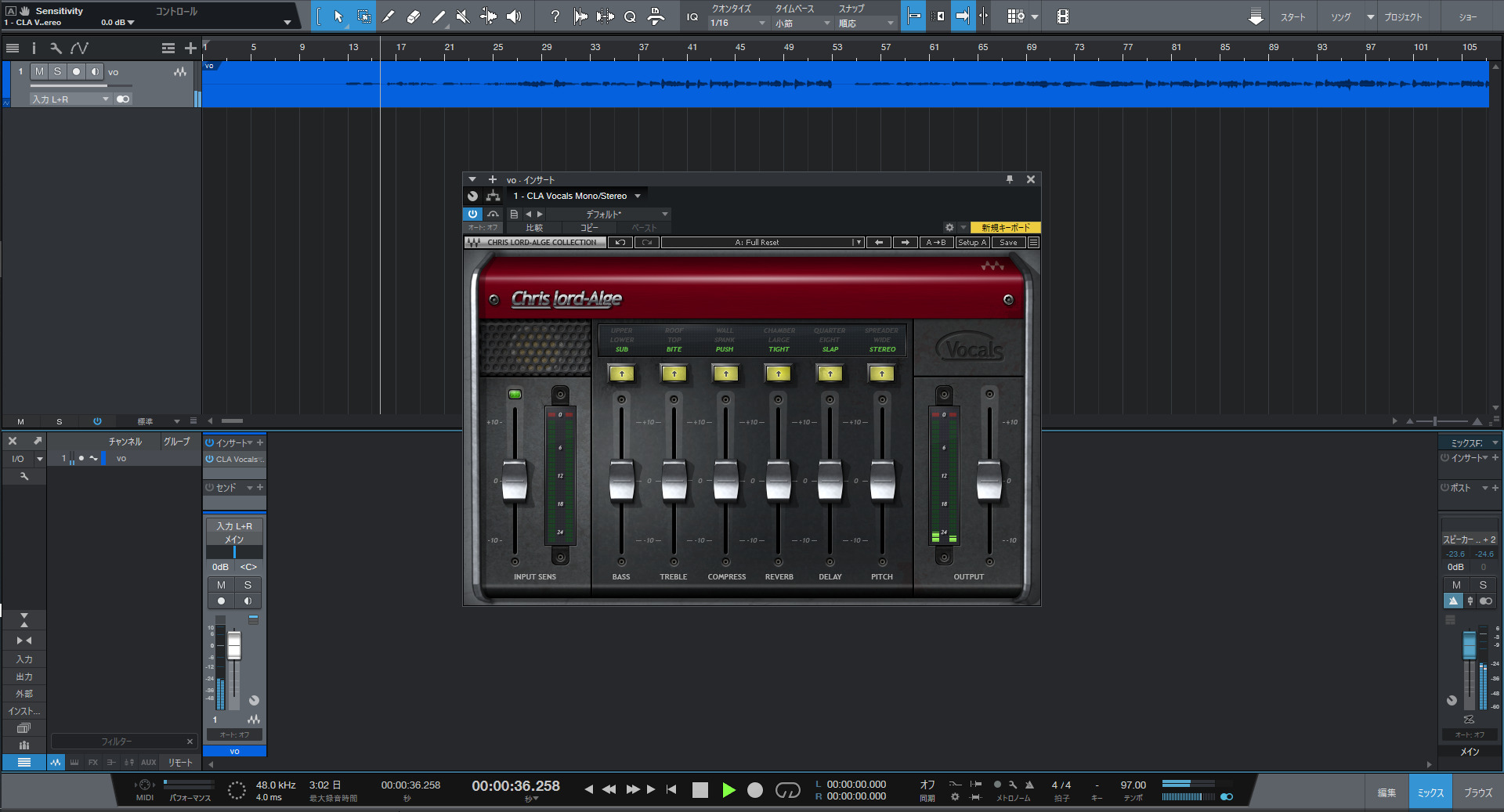The image size is (1504, 812).
Task: Switch to the ブラウズ view tab
Action: pyautogui.click(x=1477, y=792)
